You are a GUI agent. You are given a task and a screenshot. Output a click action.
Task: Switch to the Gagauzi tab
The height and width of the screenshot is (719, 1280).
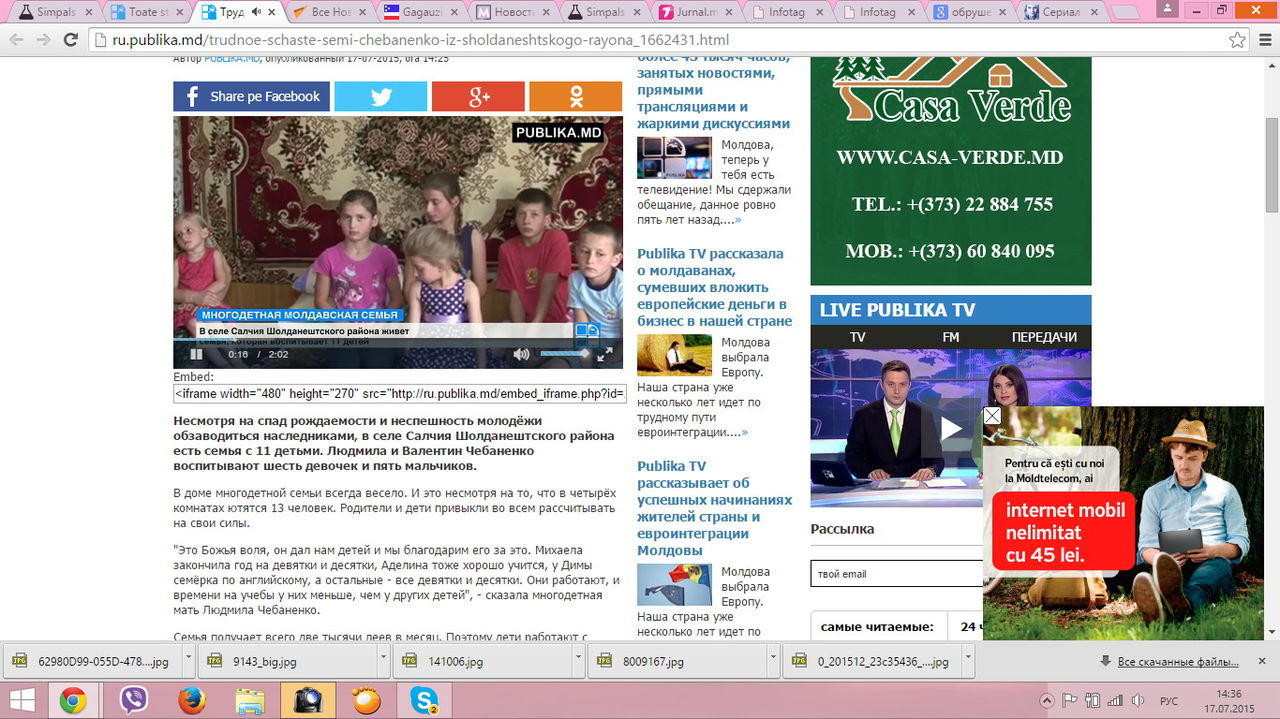click(x=422, y=12)
